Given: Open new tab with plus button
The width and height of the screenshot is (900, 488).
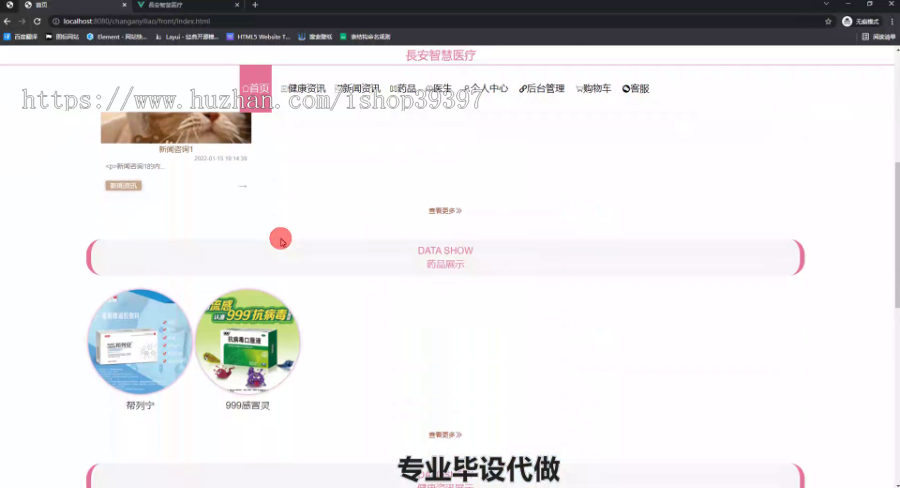Looking at the screenshot, I should 255,5.
